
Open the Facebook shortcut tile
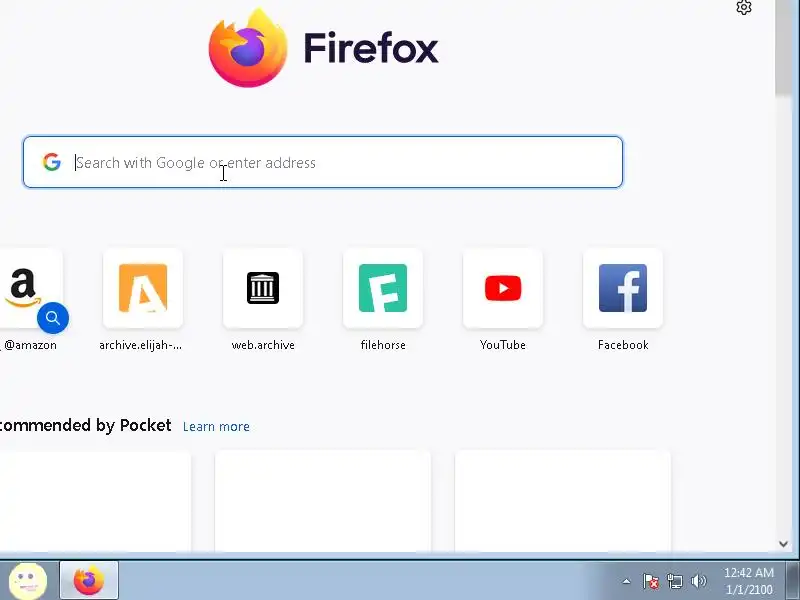click(623, 288)
